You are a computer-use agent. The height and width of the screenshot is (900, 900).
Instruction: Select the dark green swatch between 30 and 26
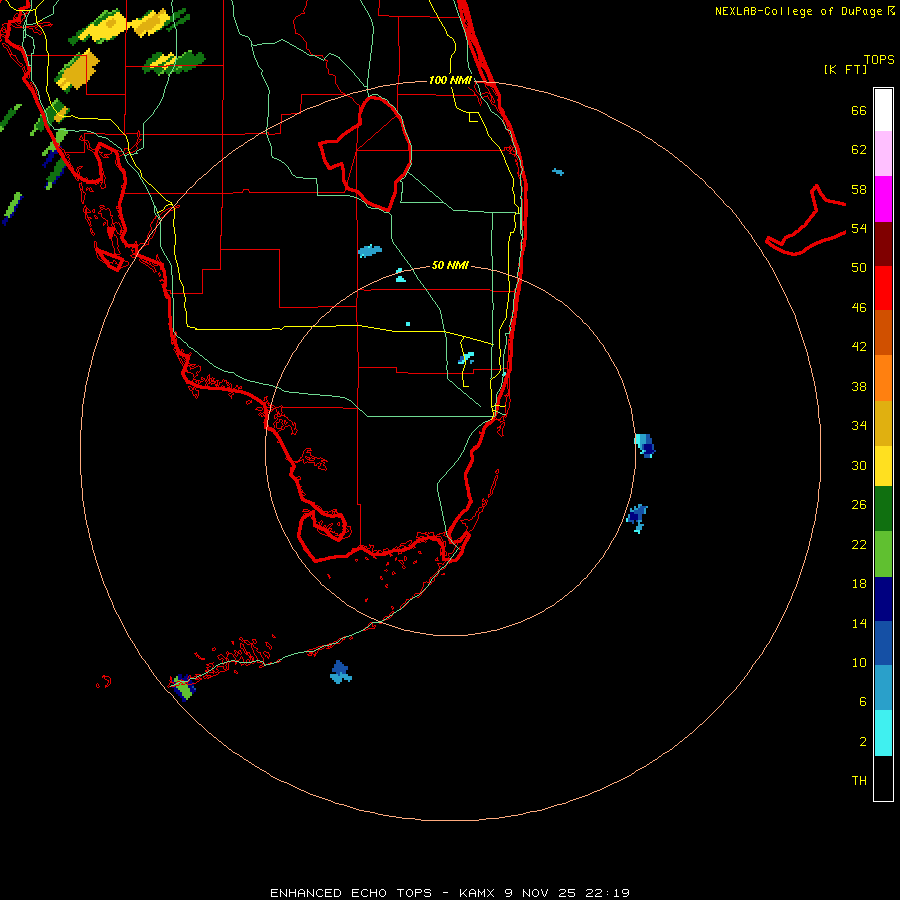pos(883,509)
